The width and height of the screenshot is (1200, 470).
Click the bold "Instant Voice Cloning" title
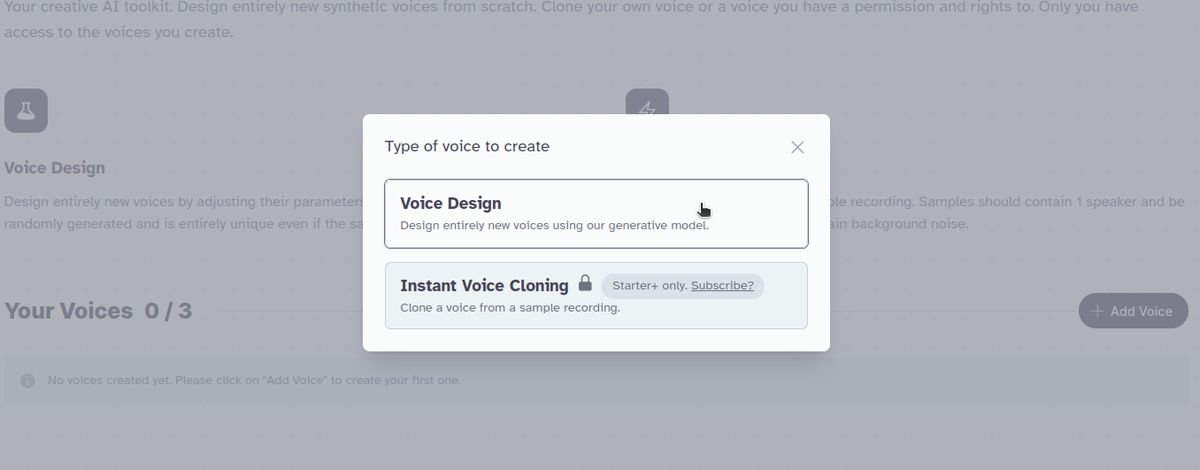484,285
